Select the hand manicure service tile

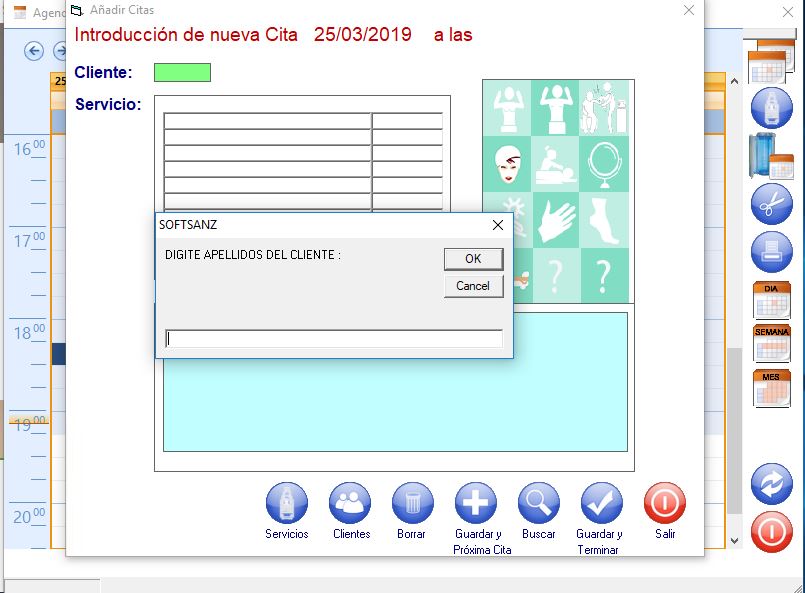click(557, 220)
